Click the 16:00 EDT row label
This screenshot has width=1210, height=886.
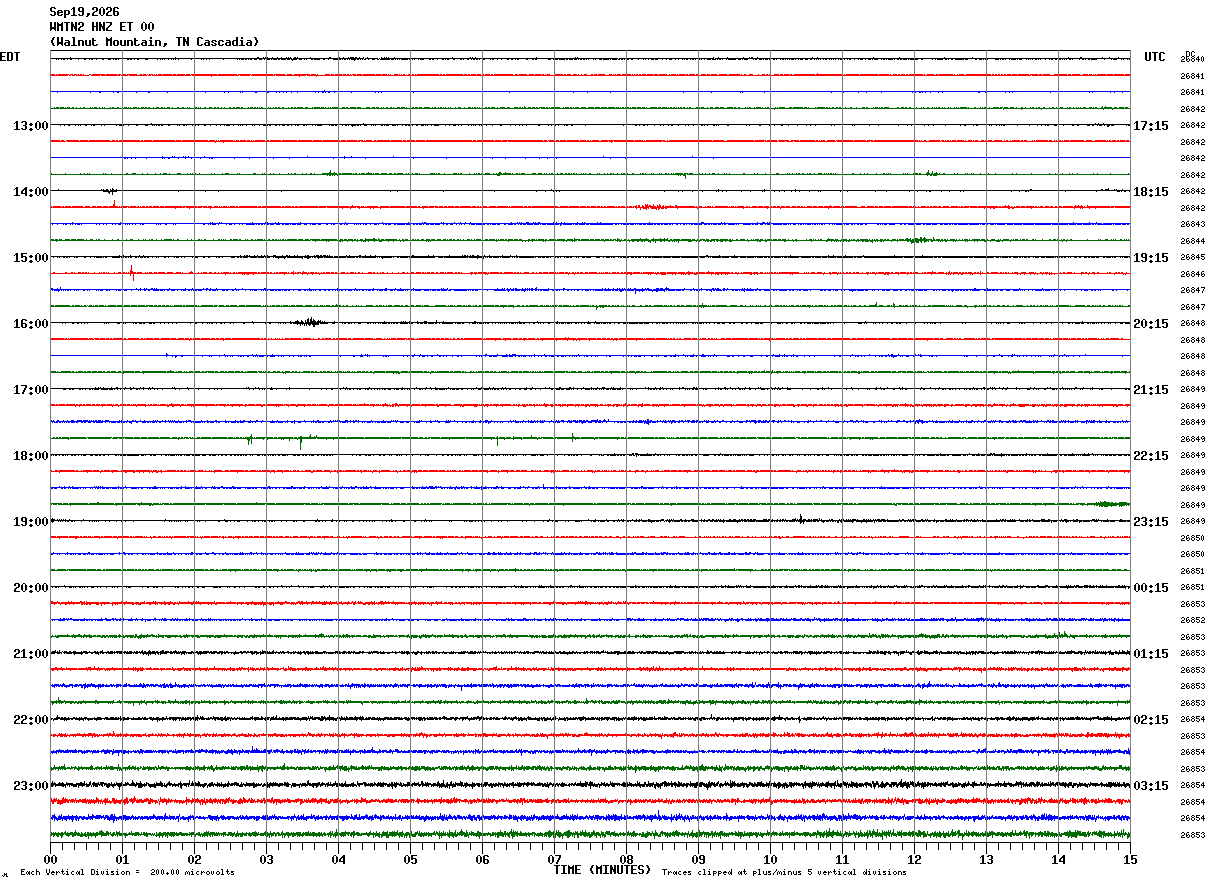[31, 324]
